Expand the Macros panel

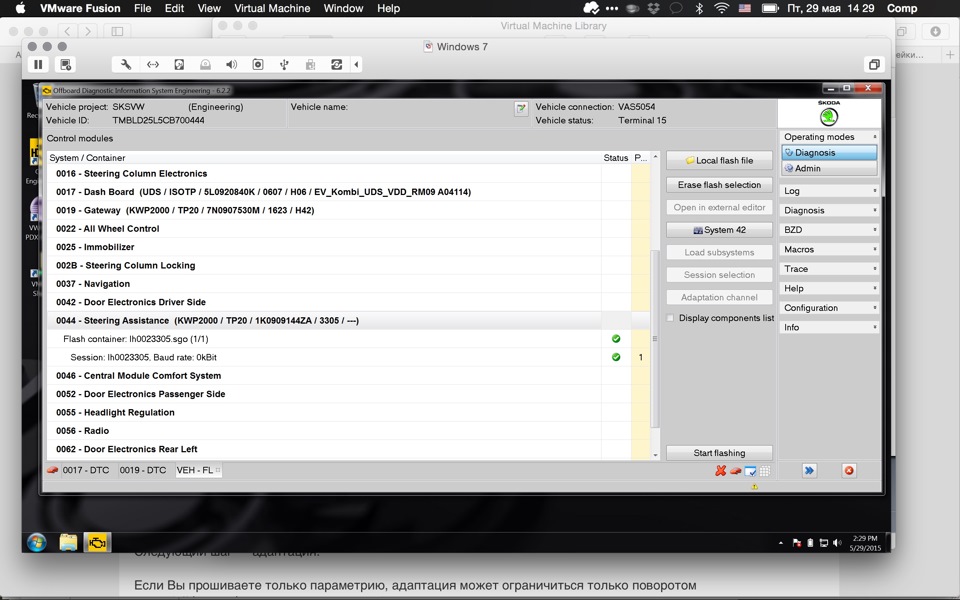[830, 249]
